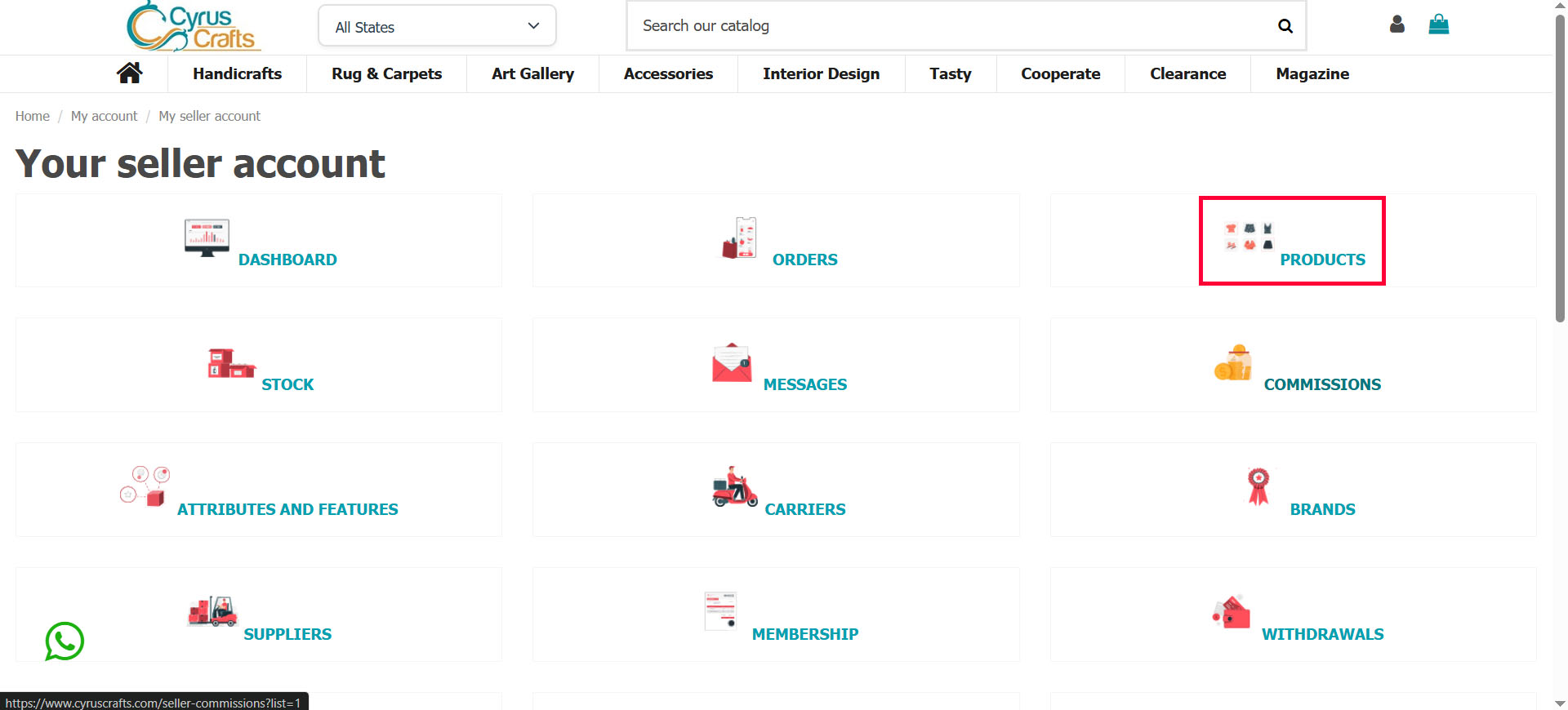The width and height of the screenshot is (1568, 710).
Task: Click the Messages envelope icon
Action: 732,363
